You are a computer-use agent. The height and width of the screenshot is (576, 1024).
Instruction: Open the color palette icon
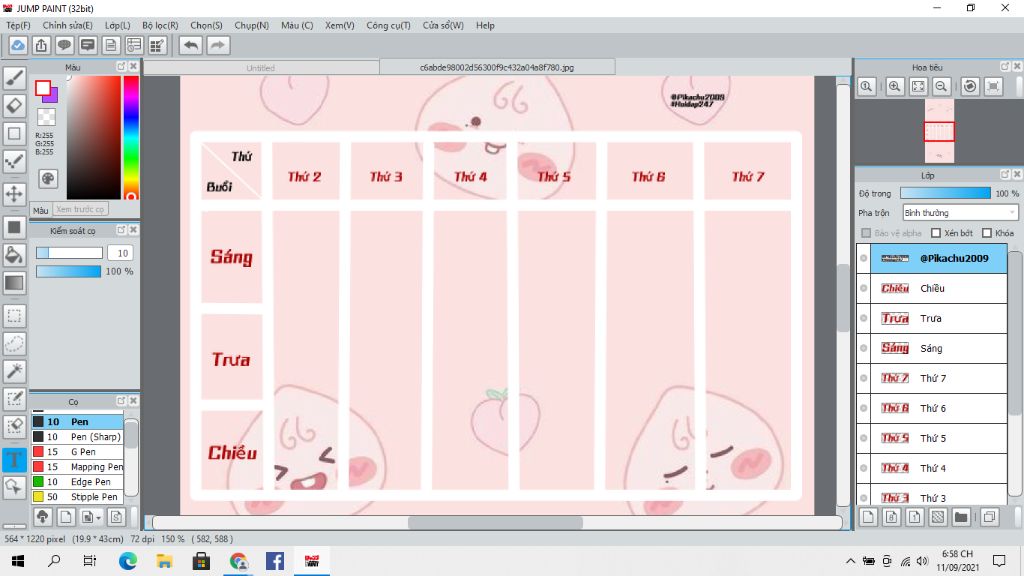click(x=48, y=179)
